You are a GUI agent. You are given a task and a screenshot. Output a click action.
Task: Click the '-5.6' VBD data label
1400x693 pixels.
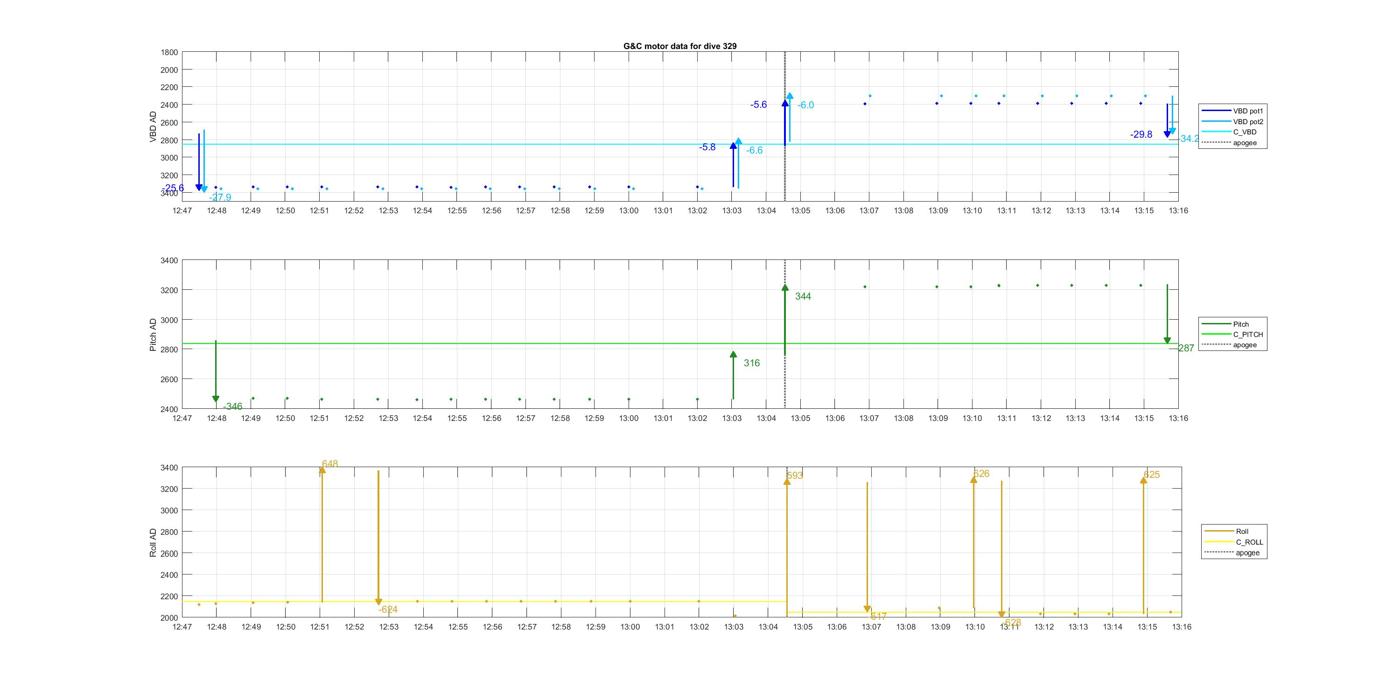point(759,105)
